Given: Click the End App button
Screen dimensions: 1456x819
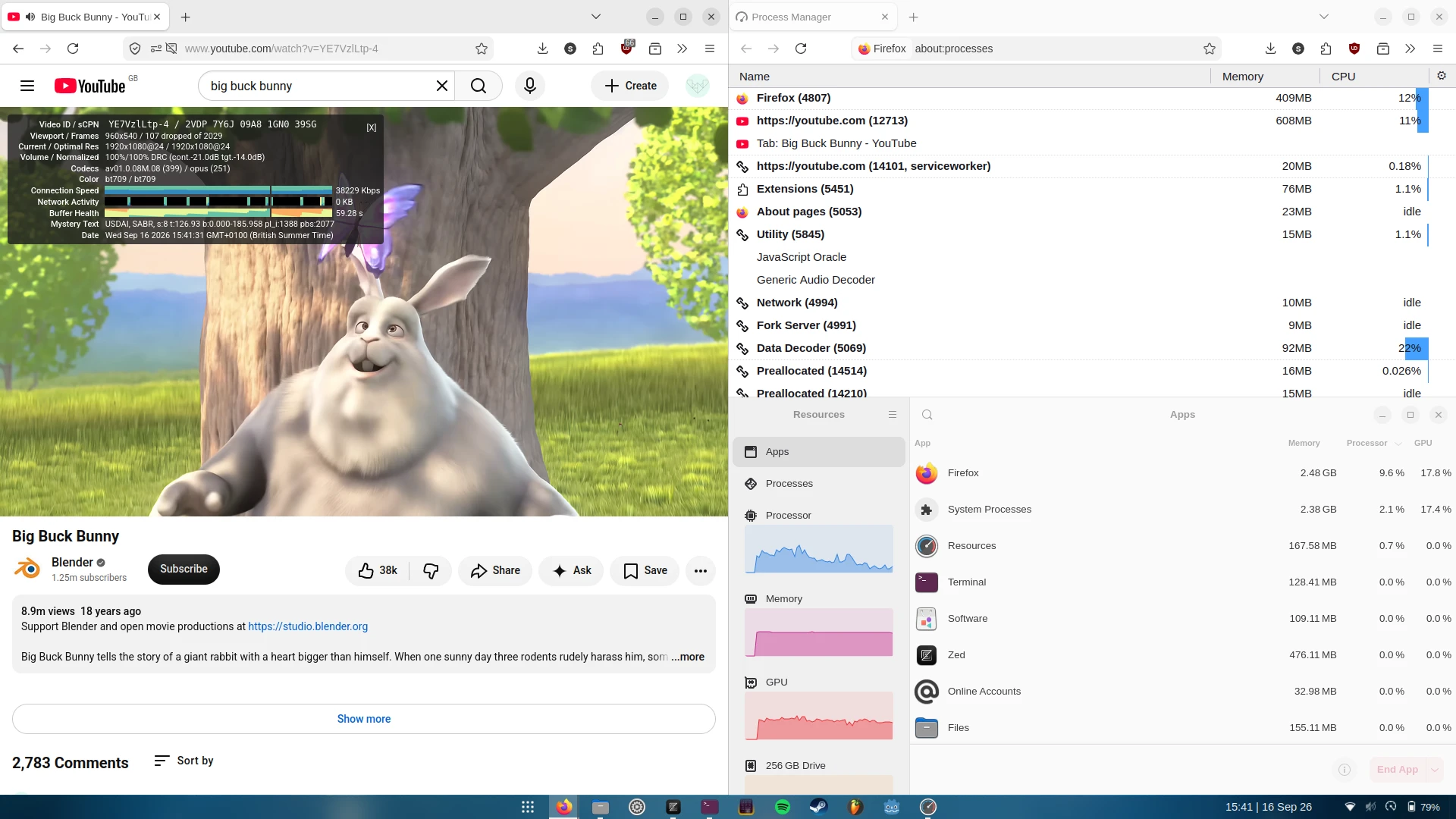Looking at the screenshot, I should (x=1397, y=770).
